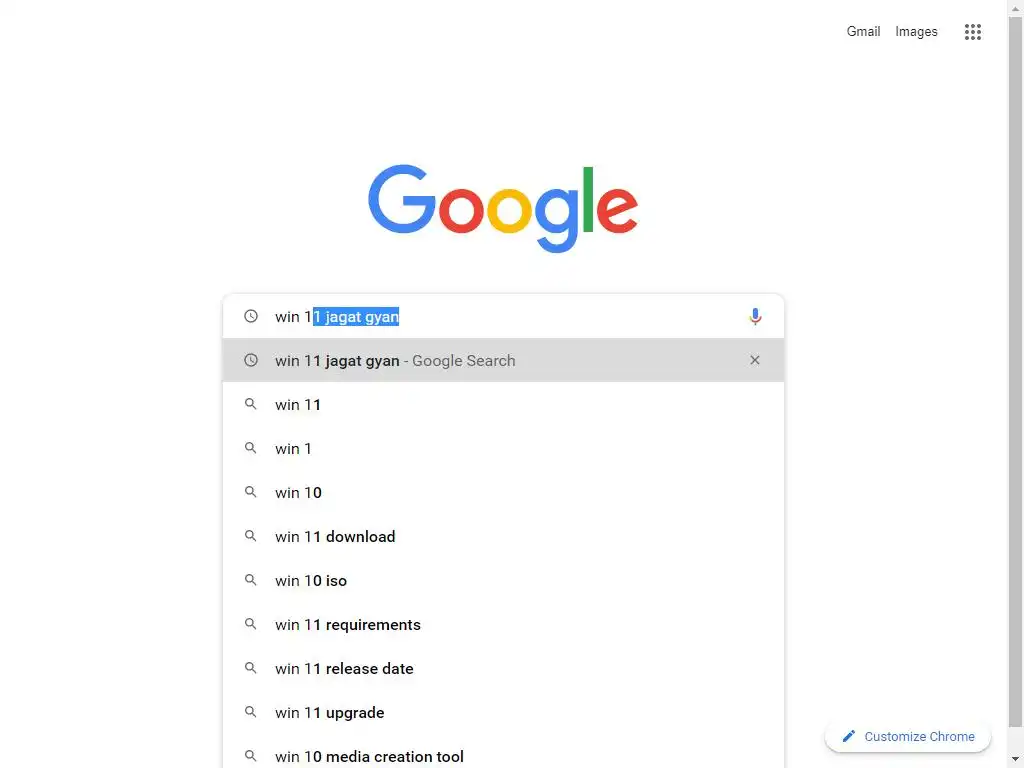1024x768 pixels.
Task: Choose the 'win 11 download' suggestion
Action: pyautogui.click(x=335, y=537)
